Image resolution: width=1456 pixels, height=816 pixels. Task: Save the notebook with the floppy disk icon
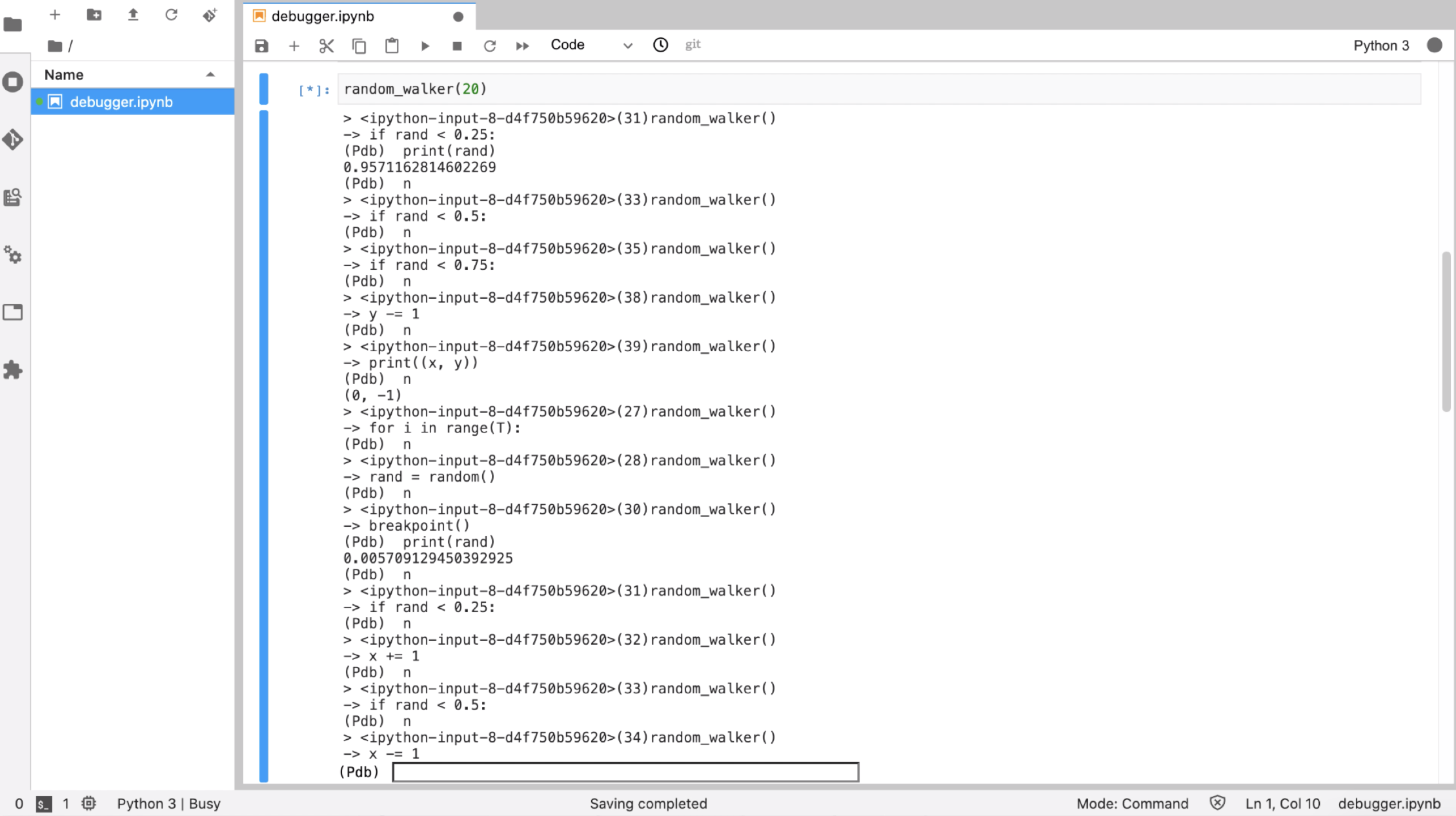[261, 46]
